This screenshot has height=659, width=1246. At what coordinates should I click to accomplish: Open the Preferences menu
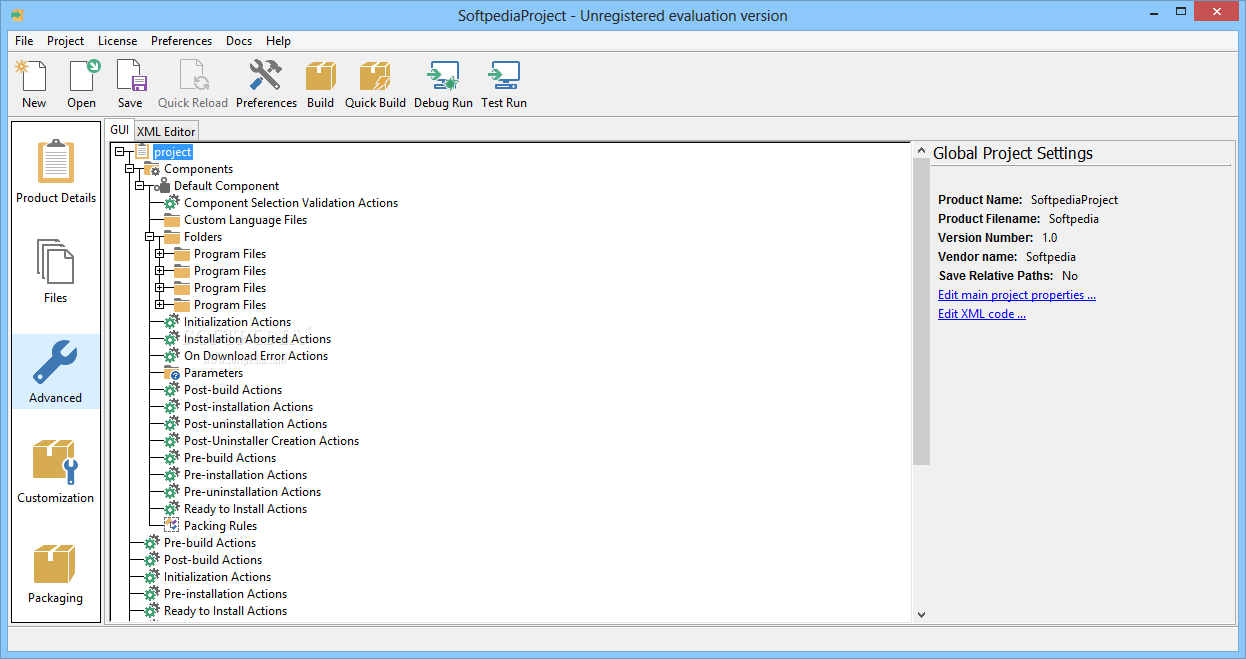[181, 41]
